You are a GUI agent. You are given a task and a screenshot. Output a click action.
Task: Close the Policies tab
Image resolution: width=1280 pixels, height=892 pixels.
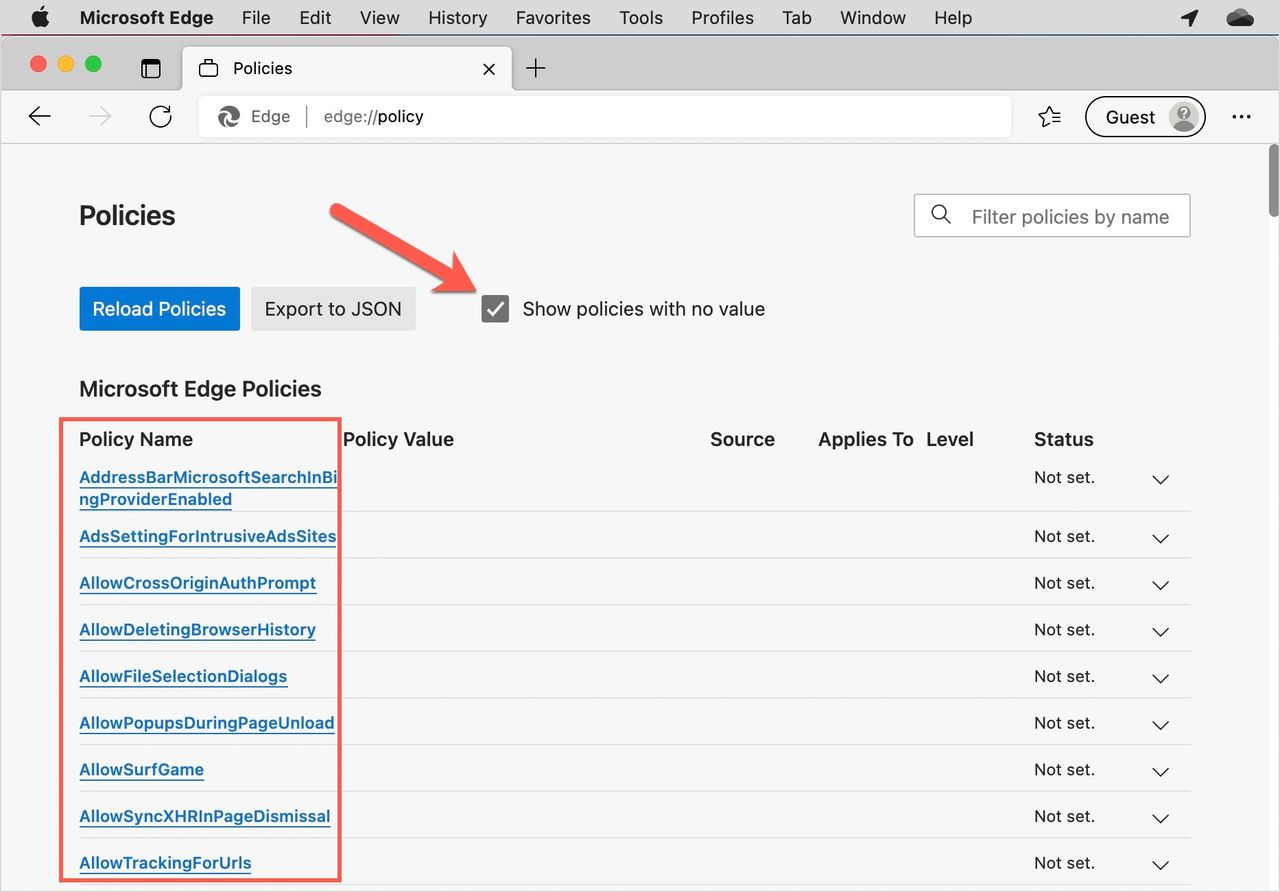[x=489, y=69]
